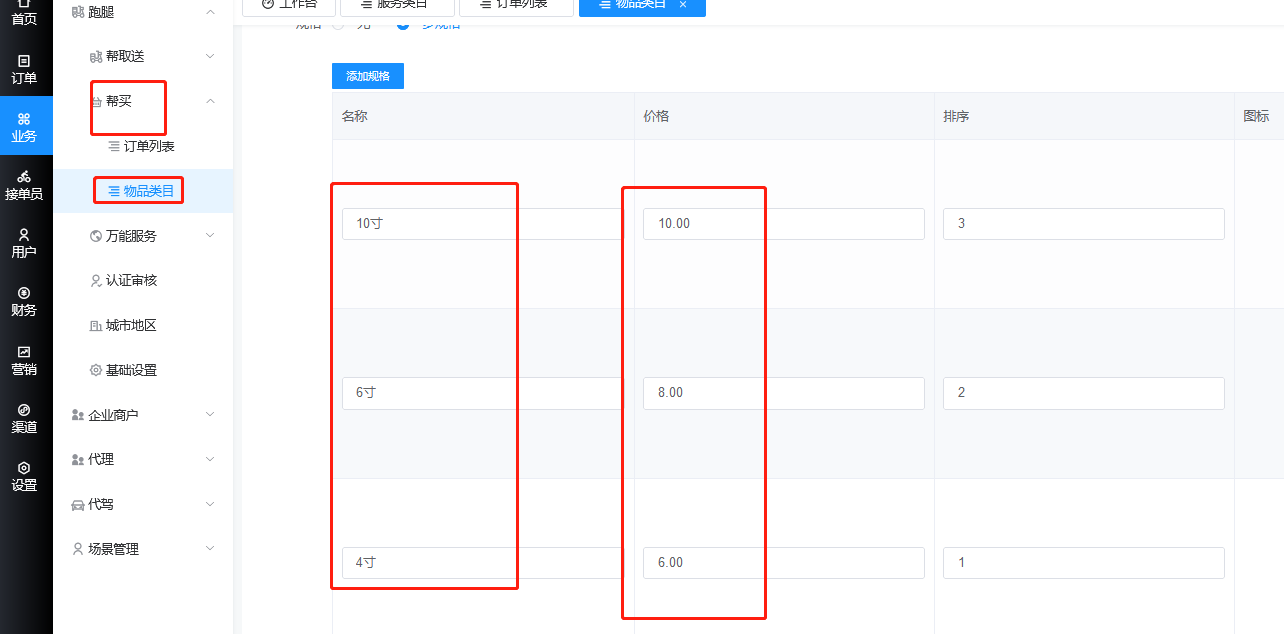Open 订单列表 under 帮买

tap(148, 146)
